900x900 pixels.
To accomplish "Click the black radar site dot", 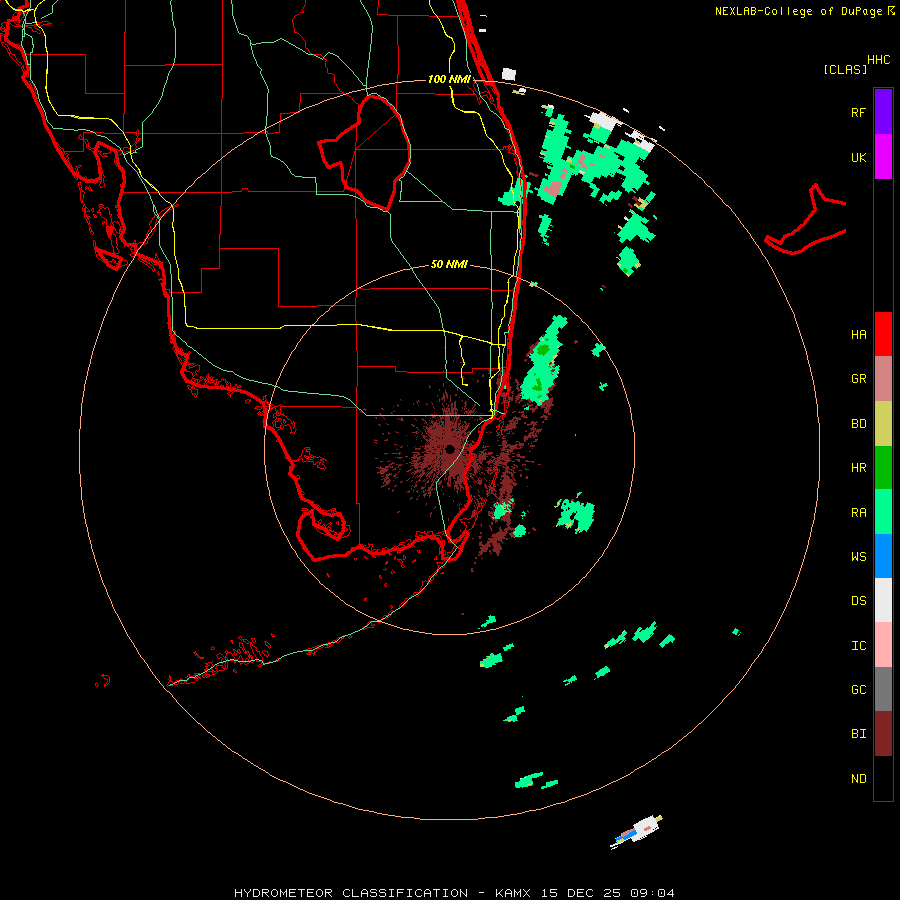I will (450, 449).
